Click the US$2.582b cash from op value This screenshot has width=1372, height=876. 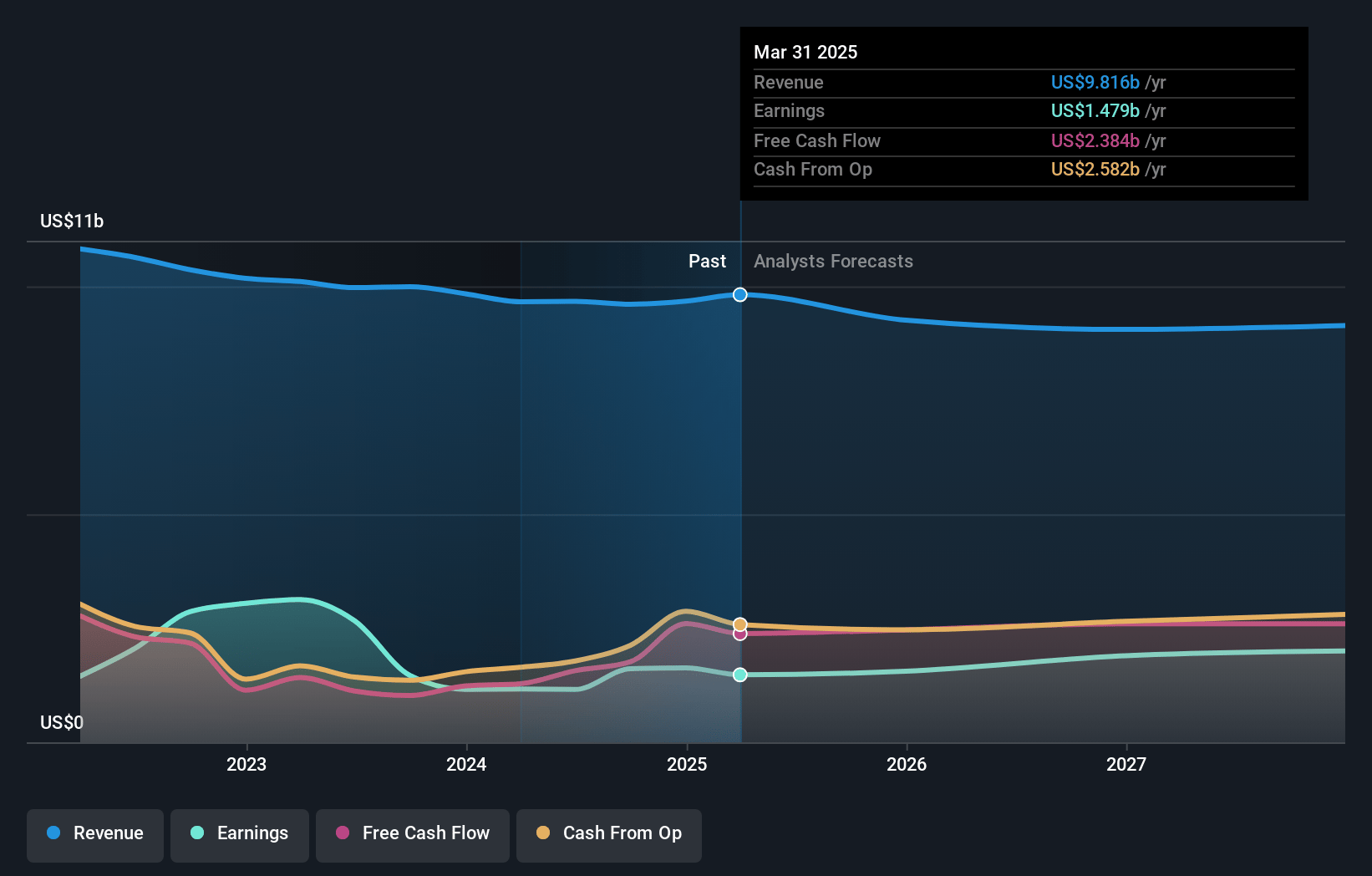point(1095,169)
